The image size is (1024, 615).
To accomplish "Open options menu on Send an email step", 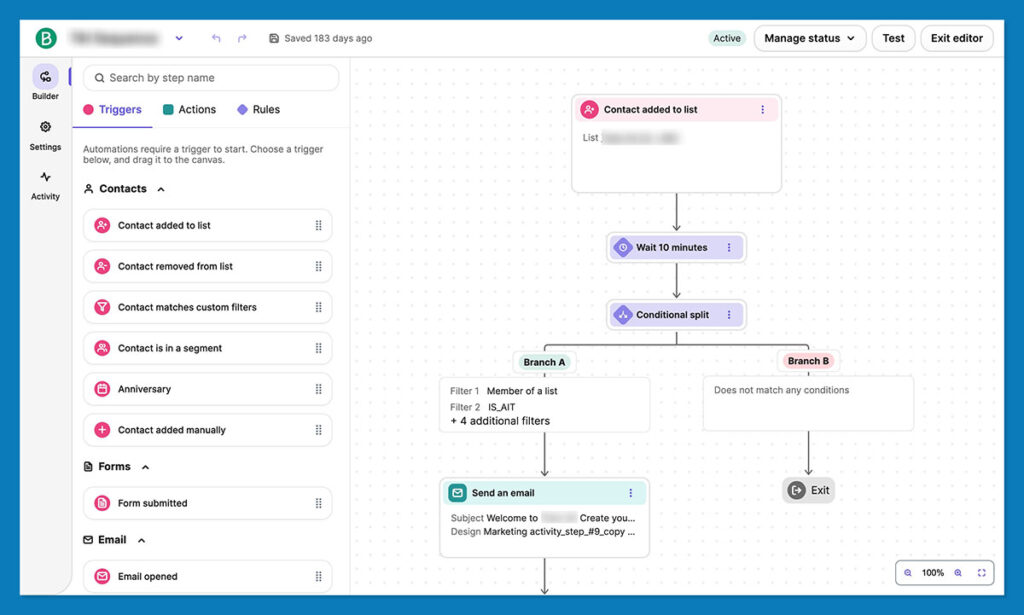I will click(x=631, y=492).
